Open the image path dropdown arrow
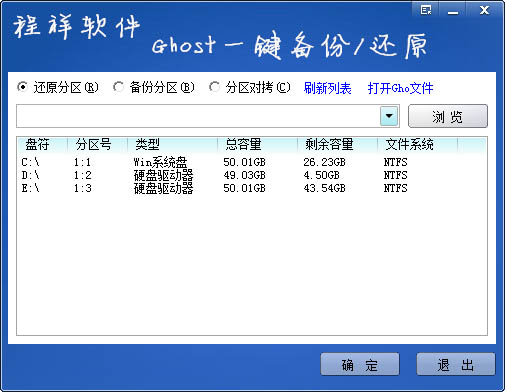 click(389, 116)
